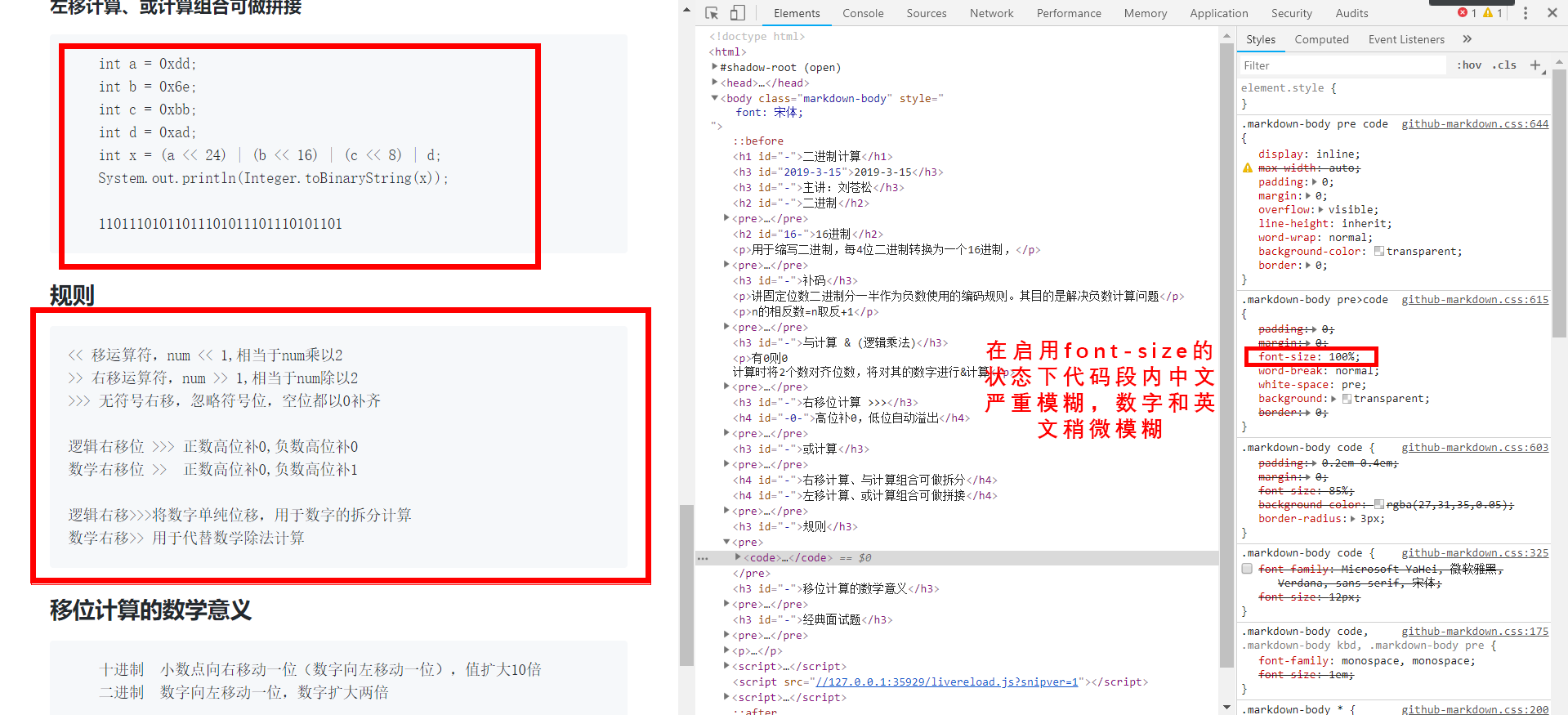Screen dimensions: 1568x715
Task: Close the DevTools panel
Action: (1552, 13)
